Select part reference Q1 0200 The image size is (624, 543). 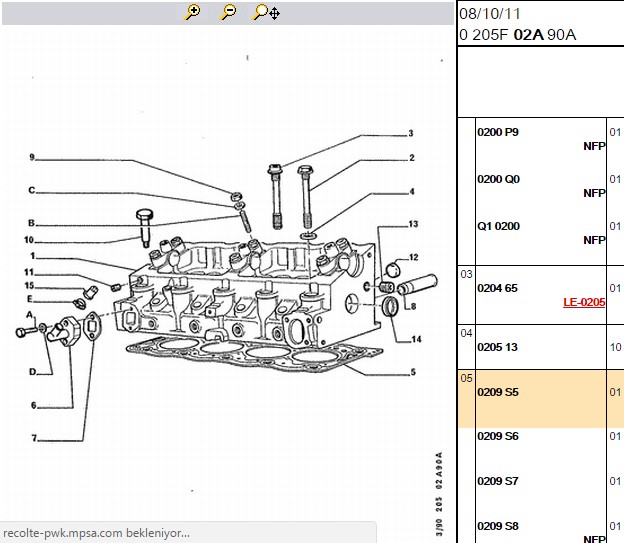coord(499,226)
